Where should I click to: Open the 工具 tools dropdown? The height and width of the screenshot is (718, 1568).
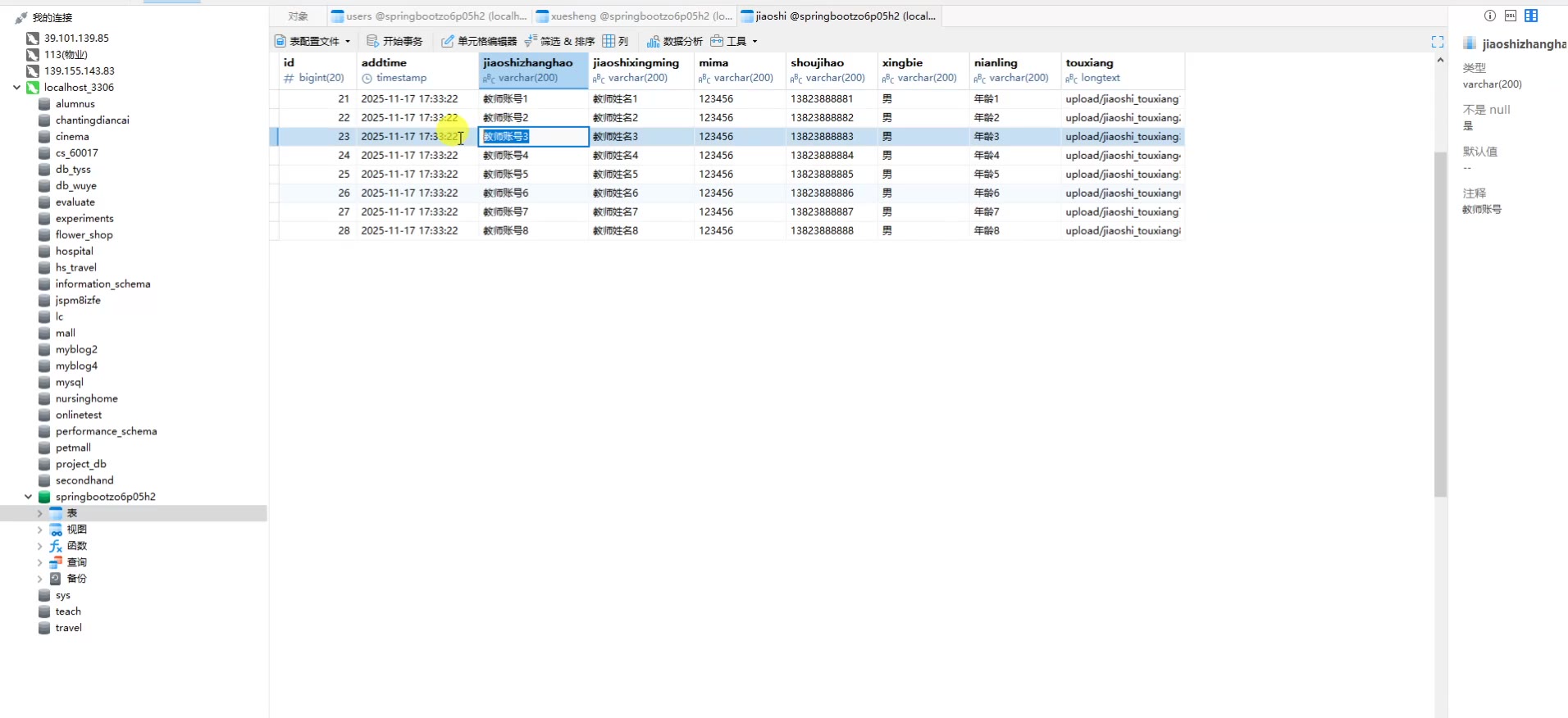click(734, 41)
